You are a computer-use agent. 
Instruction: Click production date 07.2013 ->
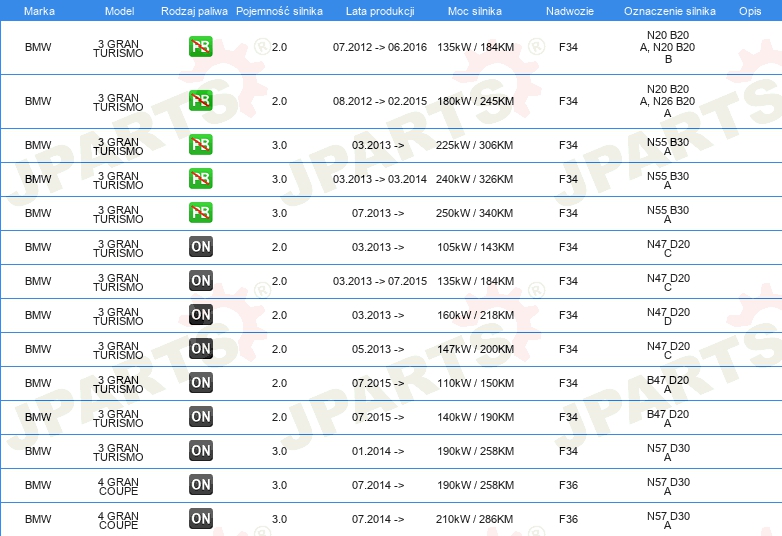[378, 213]
